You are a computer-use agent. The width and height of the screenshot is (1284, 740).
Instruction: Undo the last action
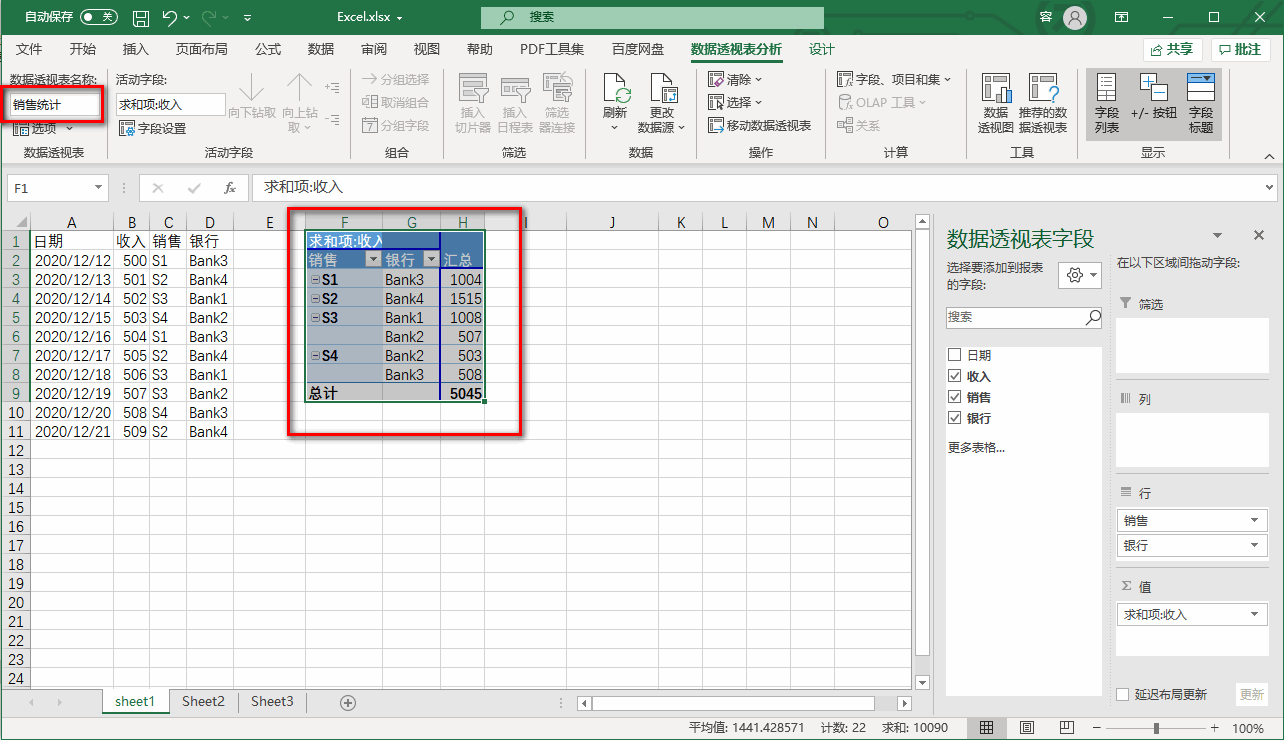pos(169,17)
